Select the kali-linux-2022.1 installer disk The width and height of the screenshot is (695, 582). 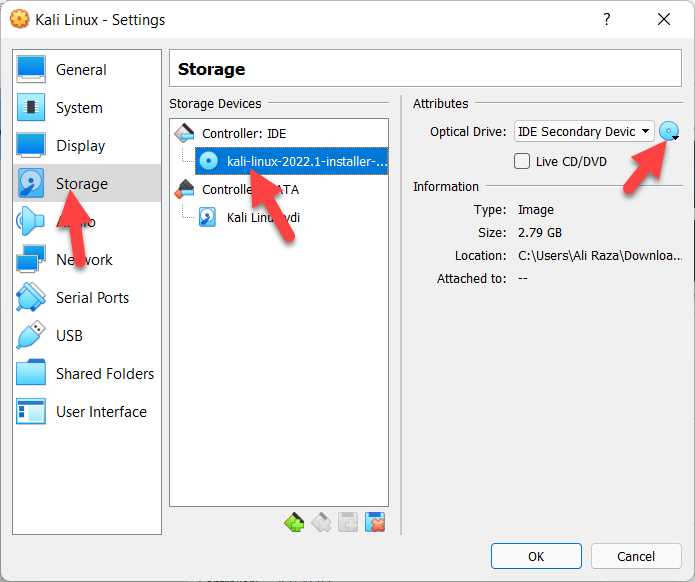pos(306,161)
